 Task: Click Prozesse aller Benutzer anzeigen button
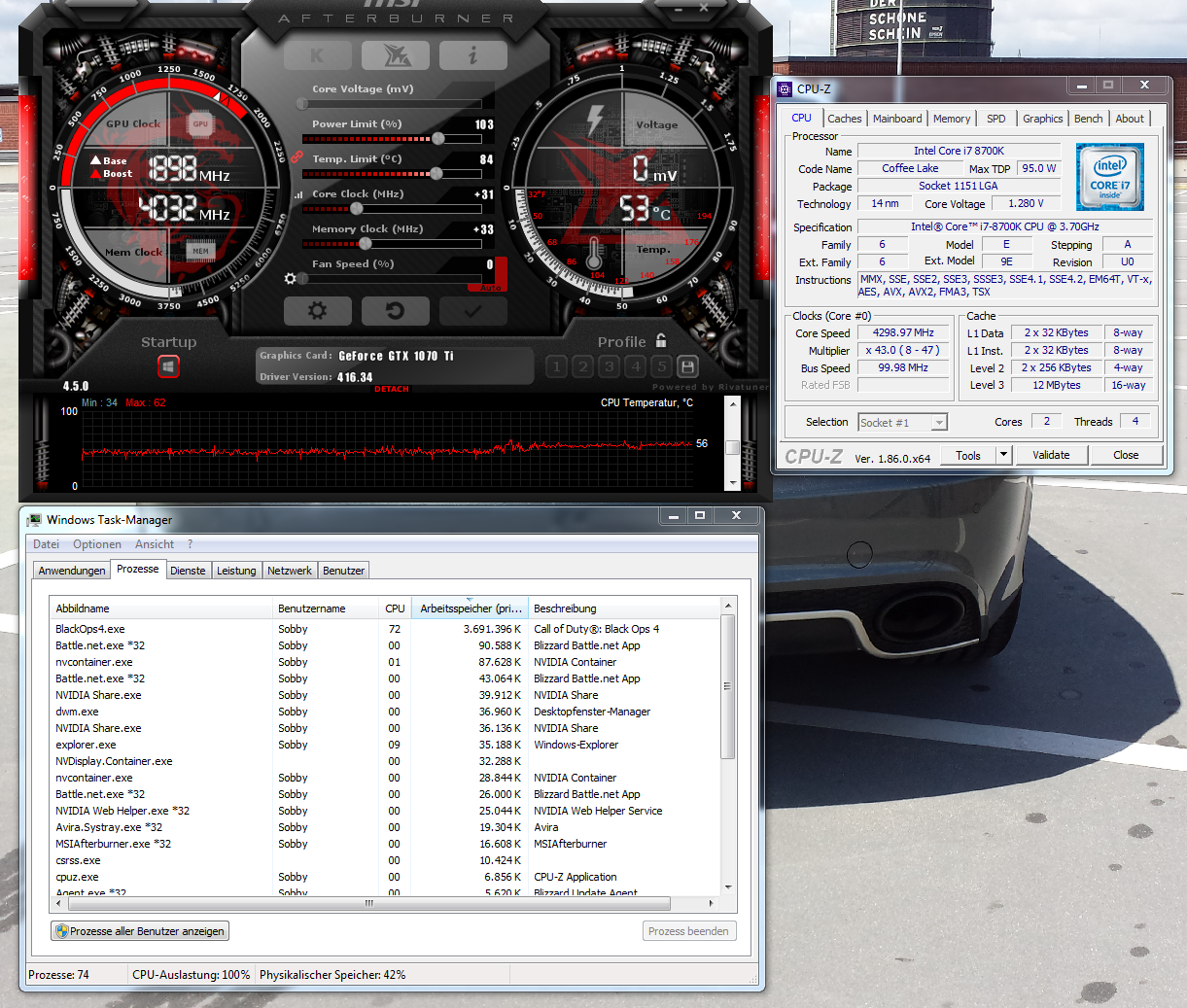pyautogui.click(x=140, y=931)
